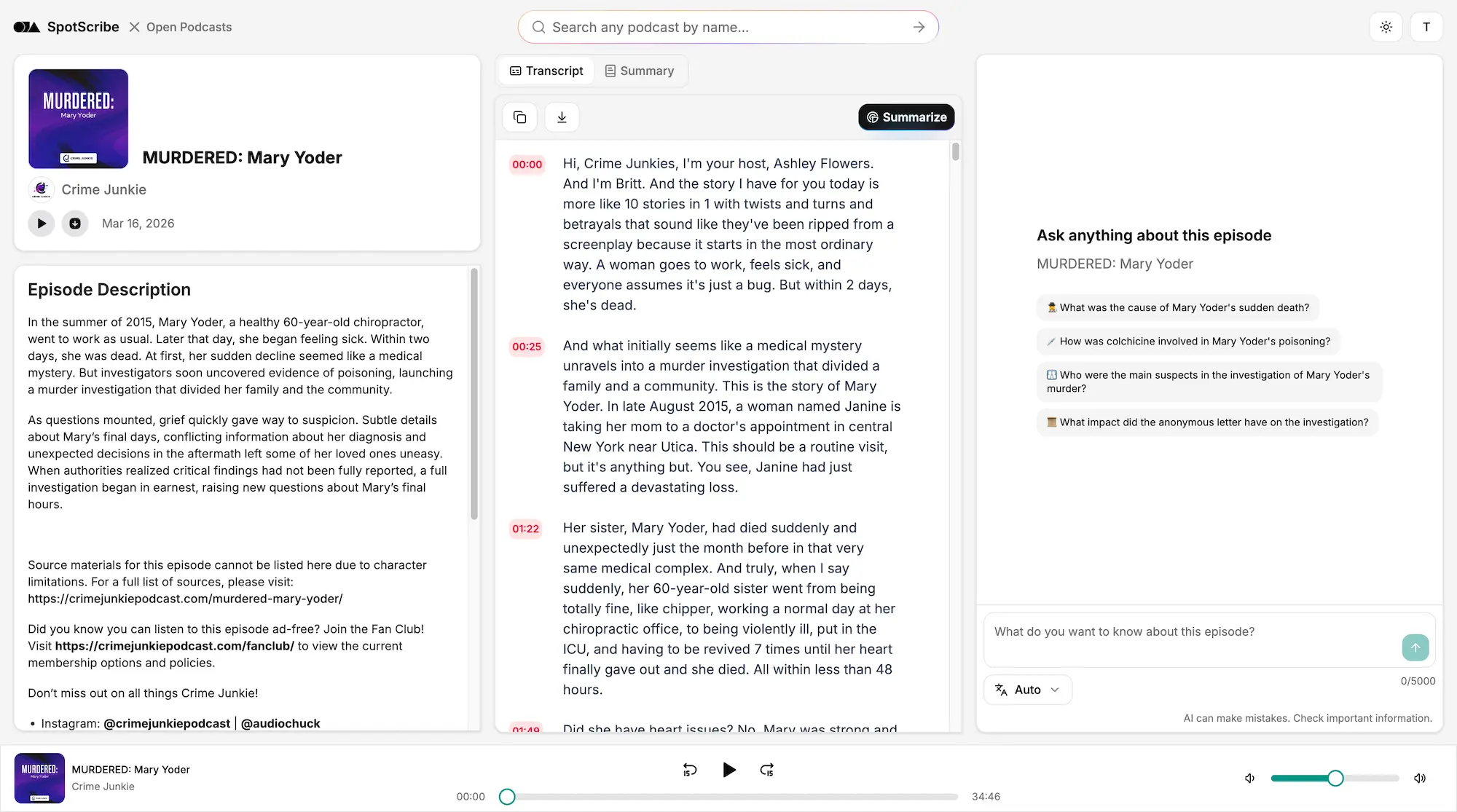Send the chat message with the arrow icon
The width and height of the screenshot is (1457, 812).
(1415, 647)
